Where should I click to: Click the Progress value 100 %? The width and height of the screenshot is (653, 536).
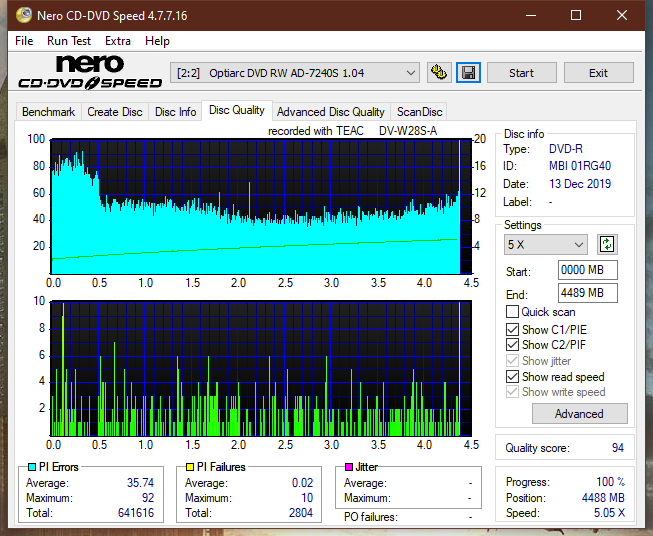point(611,482)
